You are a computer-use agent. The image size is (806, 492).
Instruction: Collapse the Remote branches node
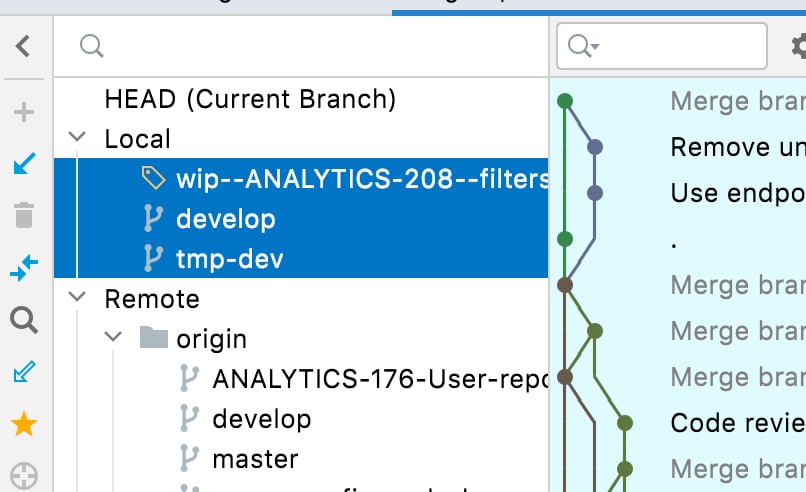(77, 297)
